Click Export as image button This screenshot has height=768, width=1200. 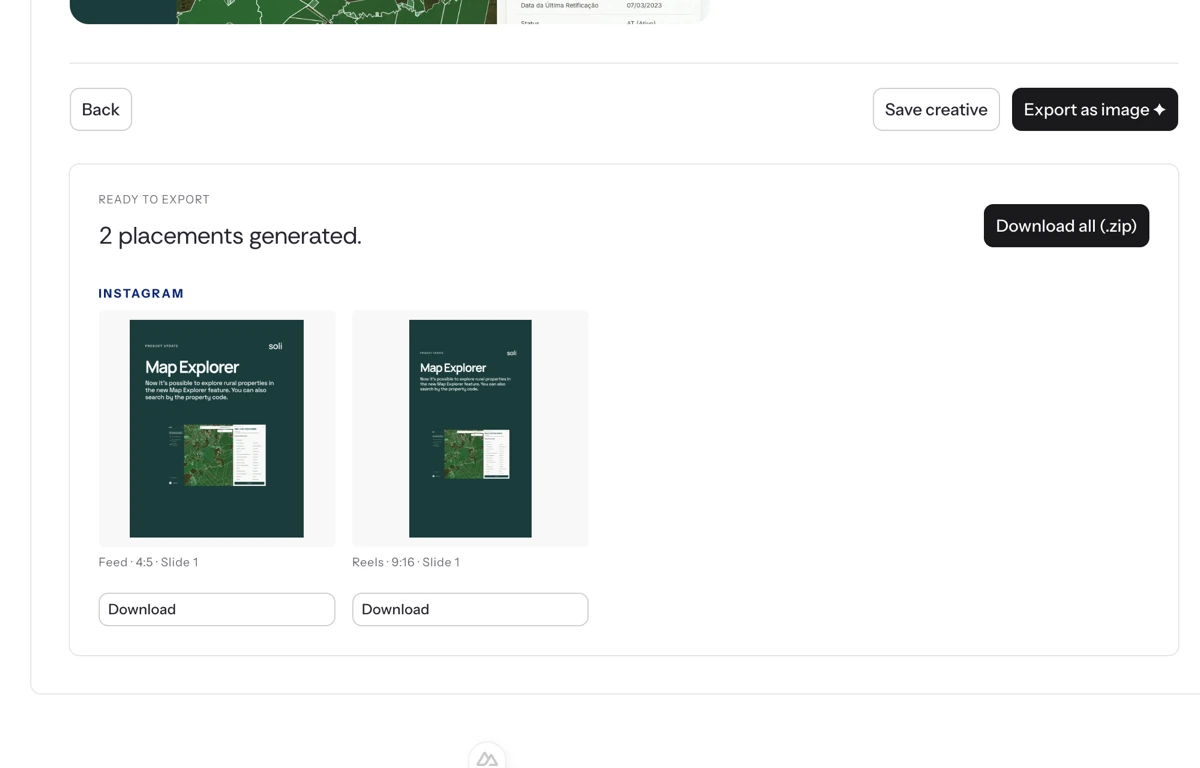click(x=1095, y=109)
